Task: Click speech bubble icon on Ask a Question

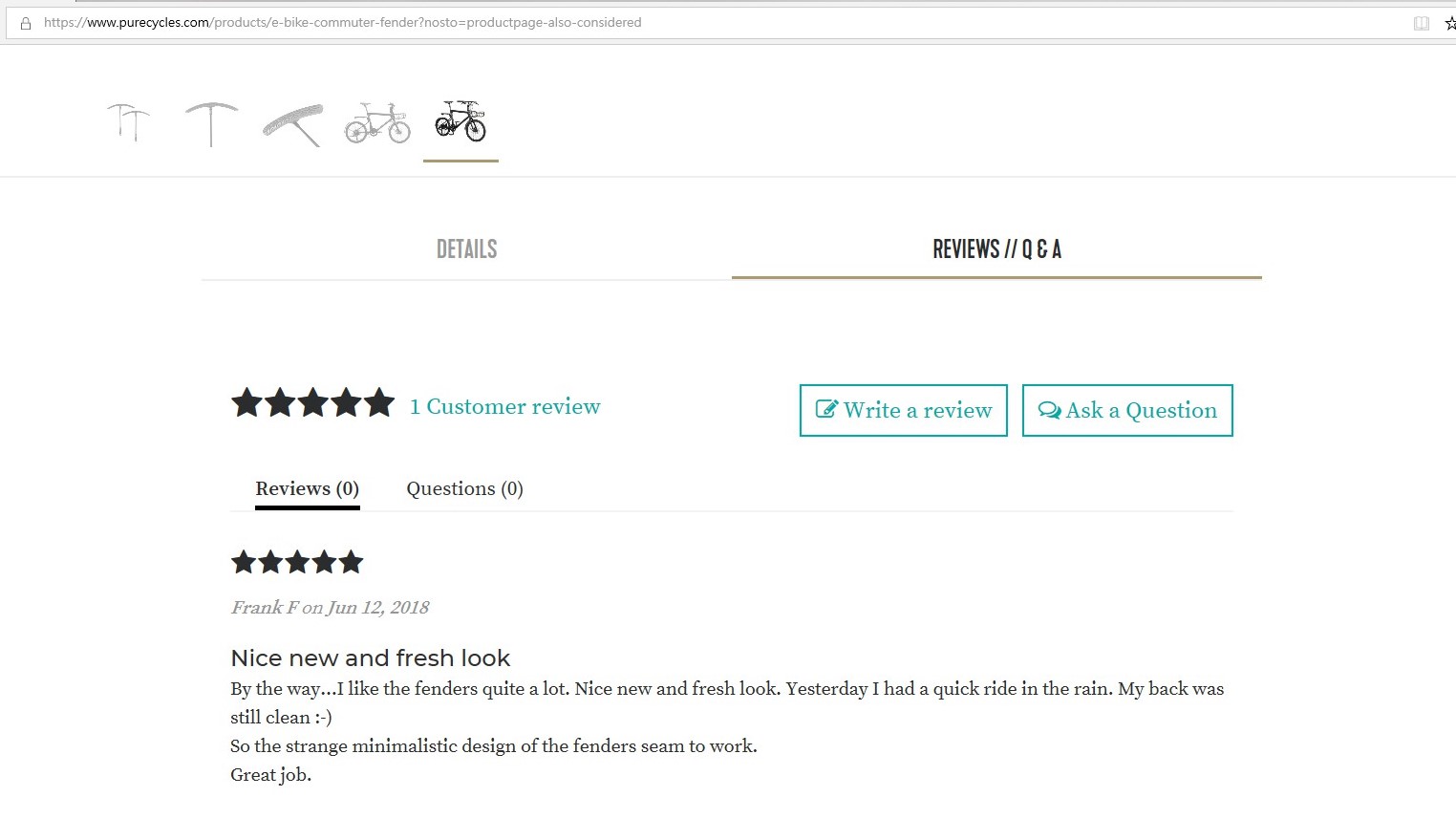Action: click(x=1049, y=410)
